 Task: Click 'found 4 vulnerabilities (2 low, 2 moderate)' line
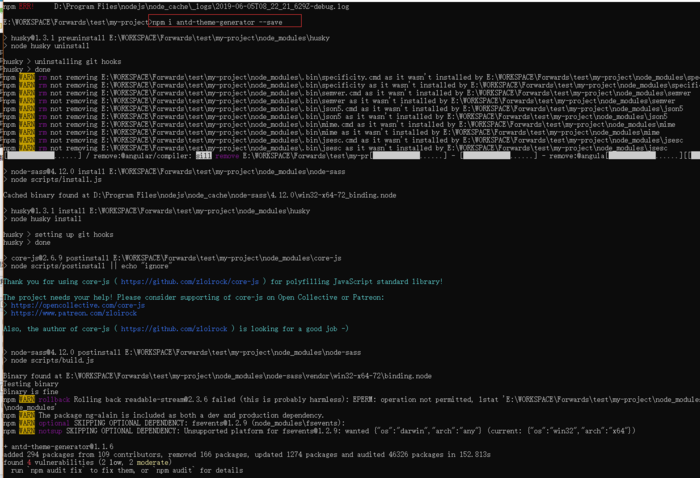tap(88, 462)
